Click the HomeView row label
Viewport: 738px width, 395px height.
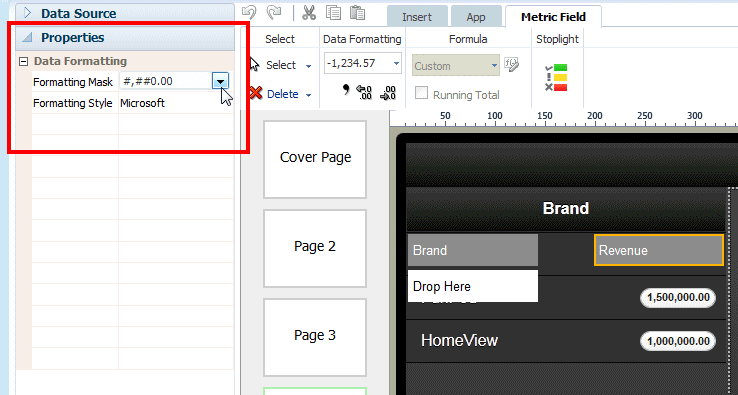tap(459, 340)
